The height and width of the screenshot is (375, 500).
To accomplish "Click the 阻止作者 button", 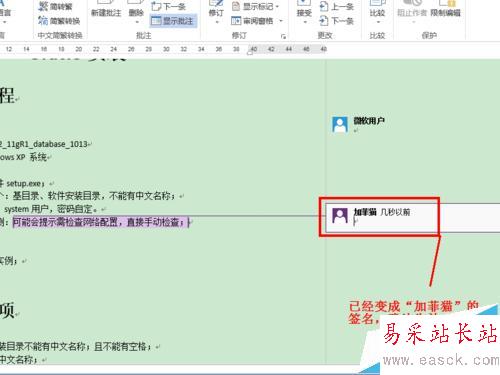I will coord(412,13).
